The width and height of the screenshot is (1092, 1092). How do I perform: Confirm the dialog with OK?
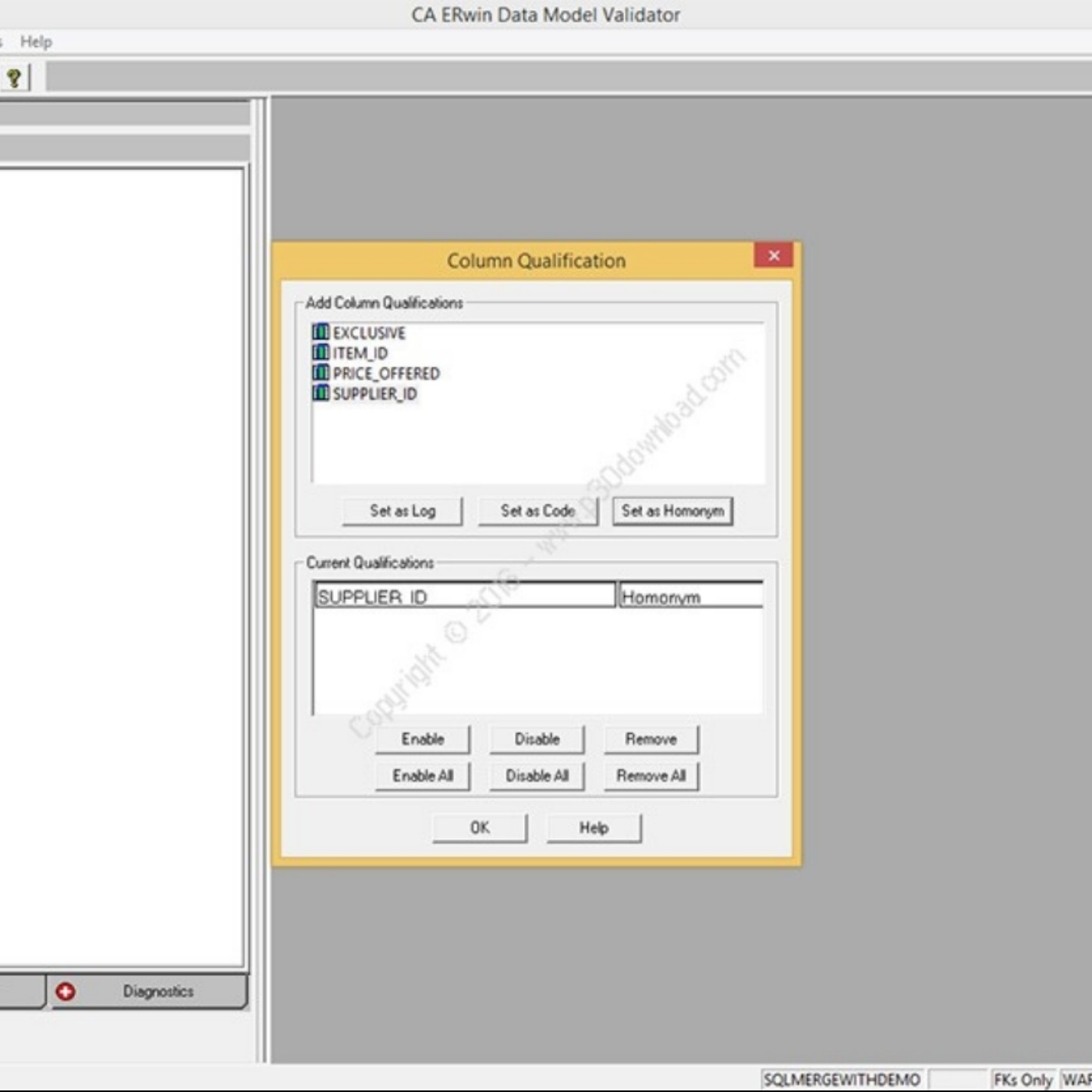click(x=480, y=828)
